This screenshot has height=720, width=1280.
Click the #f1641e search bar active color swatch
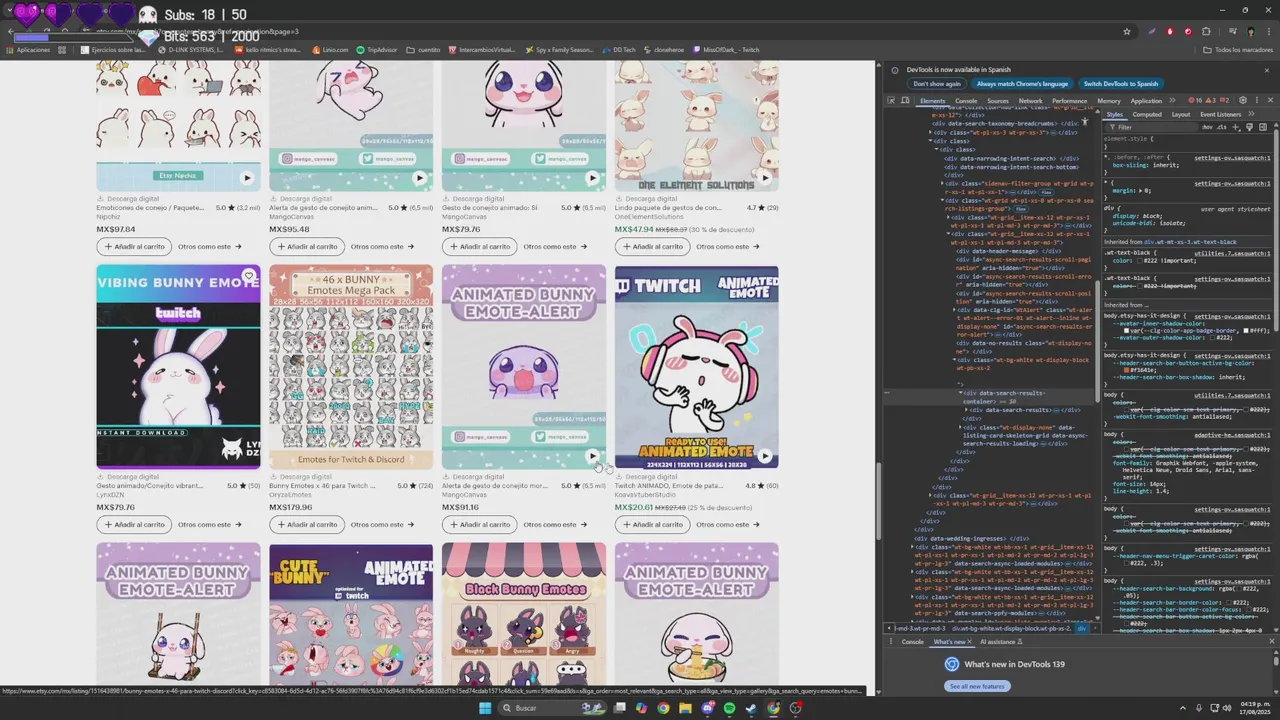coord(1128,370)
